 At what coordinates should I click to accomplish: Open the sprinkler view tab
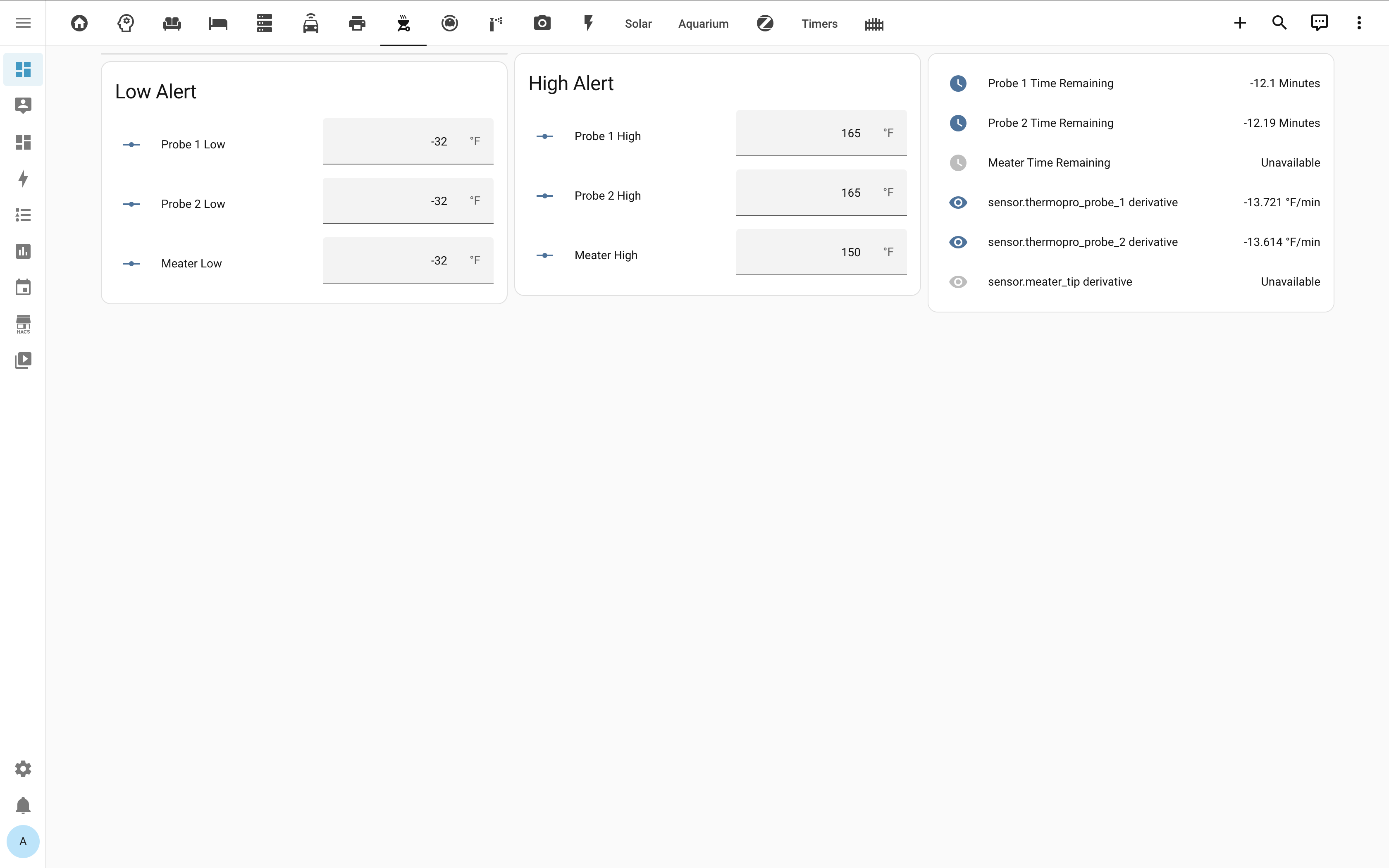496,23
